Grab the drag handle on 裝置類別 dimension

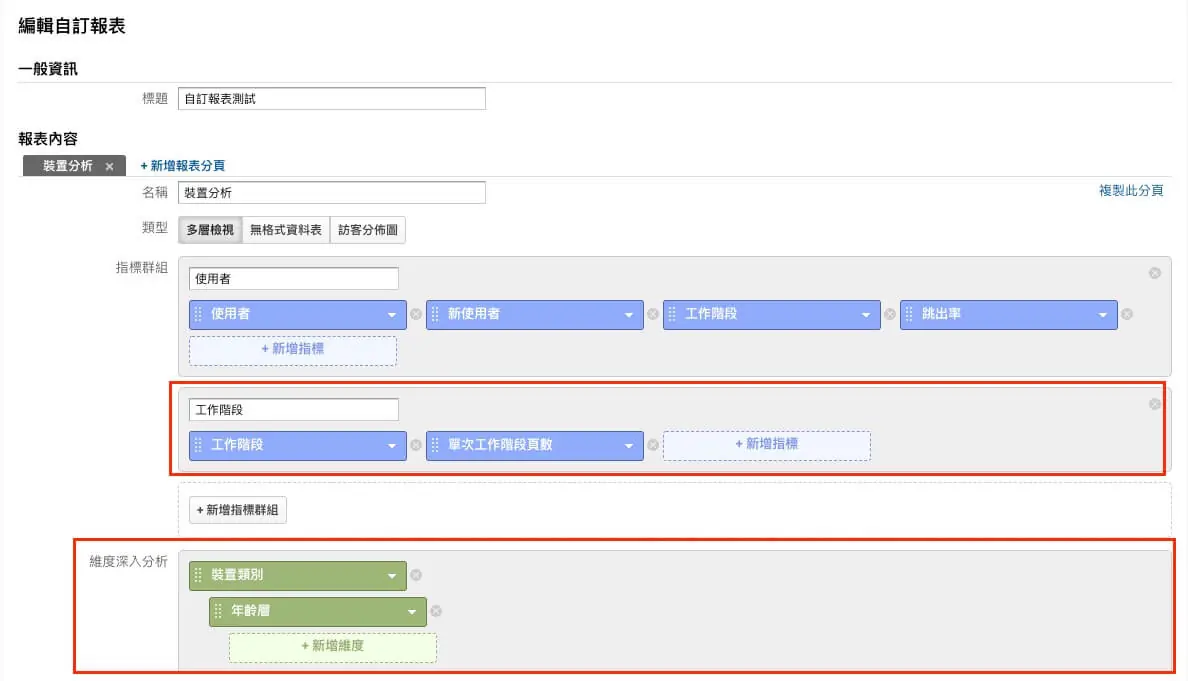(199, 576)
